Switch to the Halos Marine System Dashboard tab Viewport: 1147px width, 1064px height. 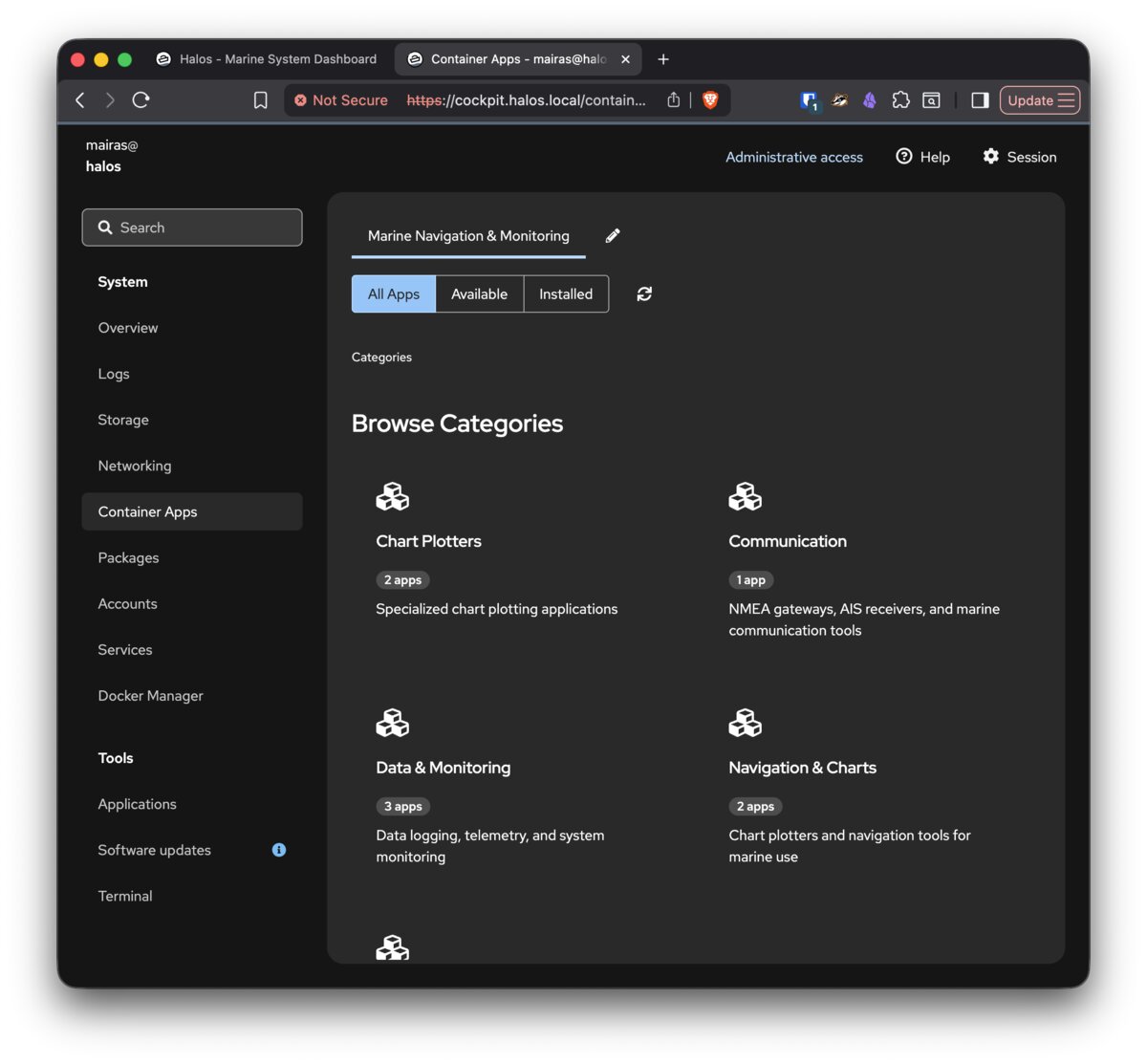click(268, 58)
